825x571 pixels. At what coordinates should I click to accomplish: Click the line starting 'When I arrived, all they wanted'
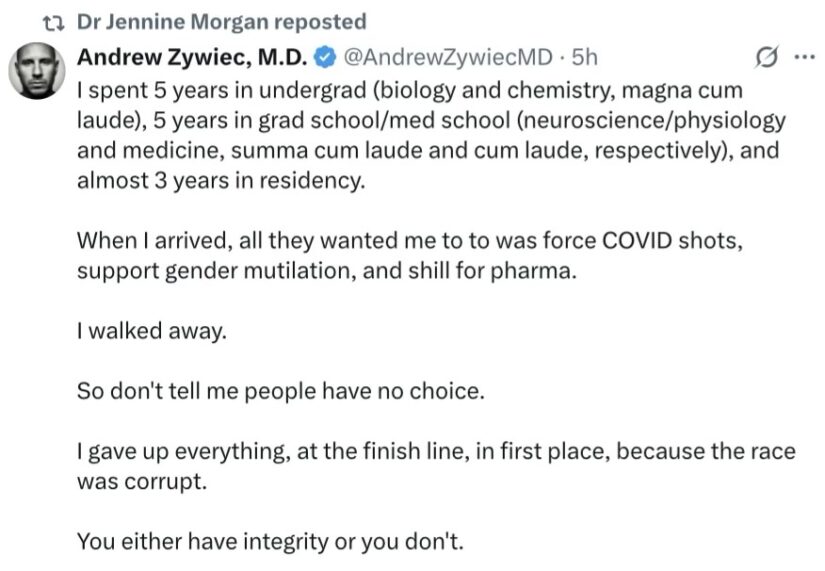(x=410, y=241)
